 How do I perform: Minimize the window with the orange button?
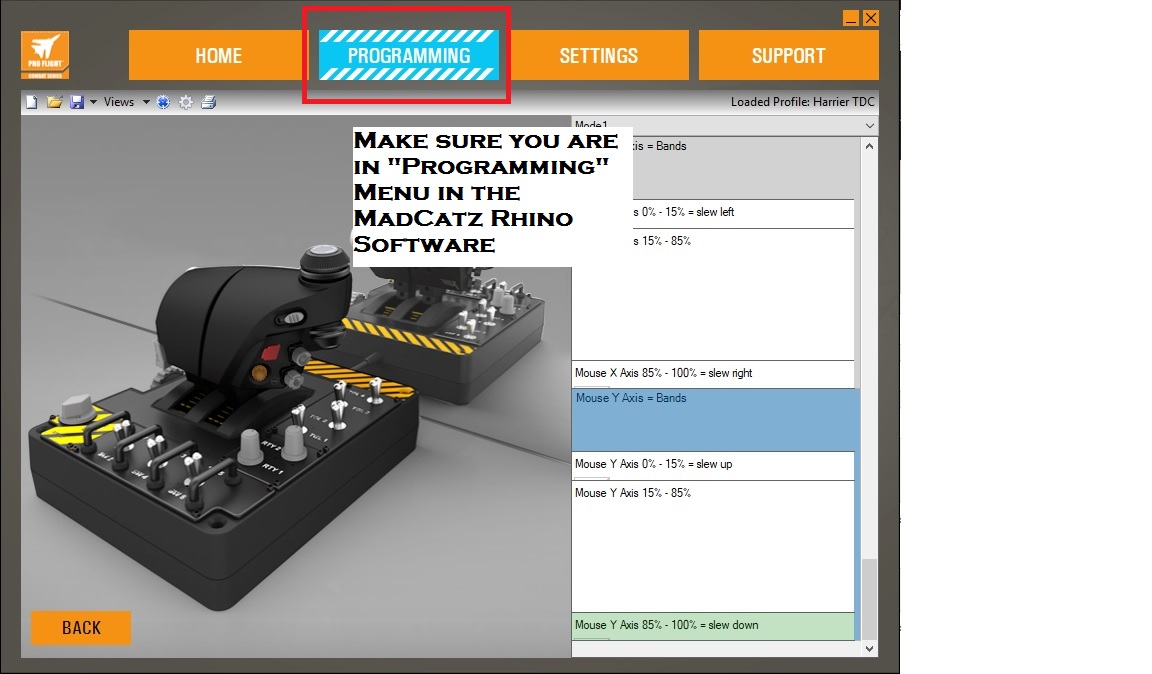pyautogui.click(x=850, y=18)
